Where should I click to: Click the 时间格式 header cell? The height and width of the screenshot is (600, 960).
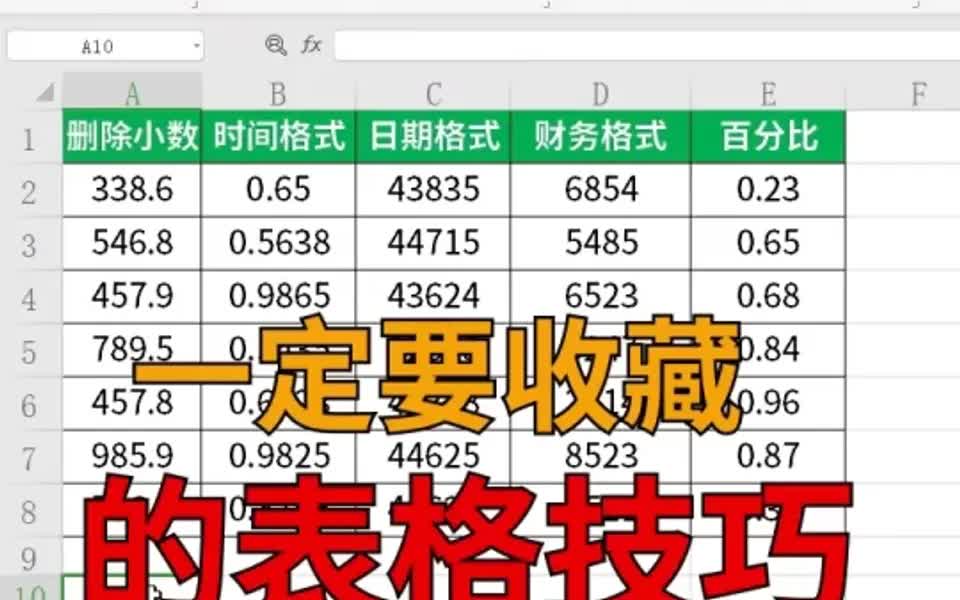pos(278,137)
